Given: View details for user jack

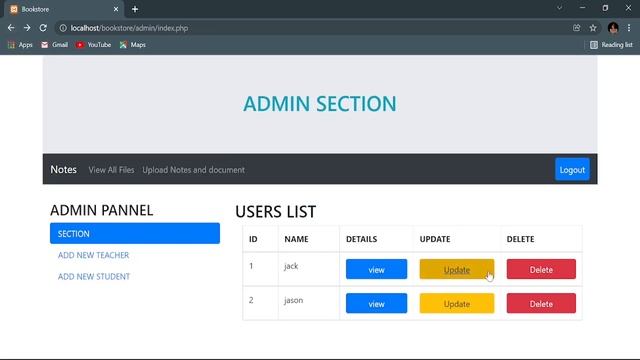Looking at the screenshot, I should point(376,269).
